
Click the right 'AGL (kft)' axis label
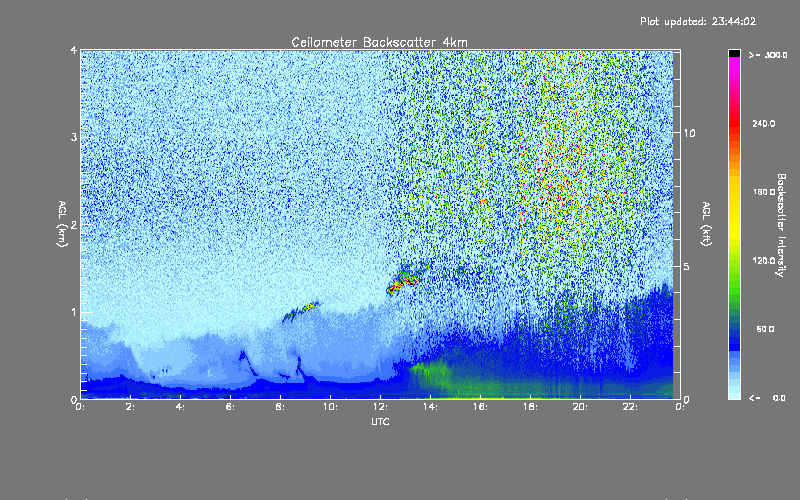[707, 224]
